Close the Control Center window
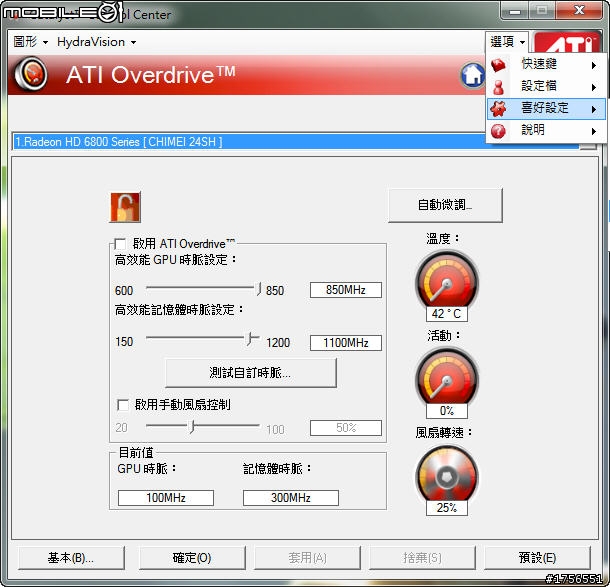The width and height of the screenshot is (610, 587). [x=580, y=10]
